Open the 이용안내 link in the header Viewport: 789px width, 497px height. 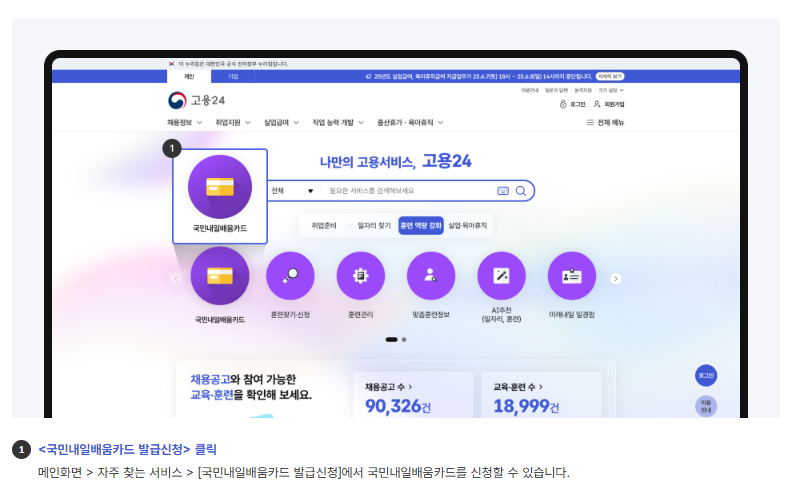coord(529,91)
